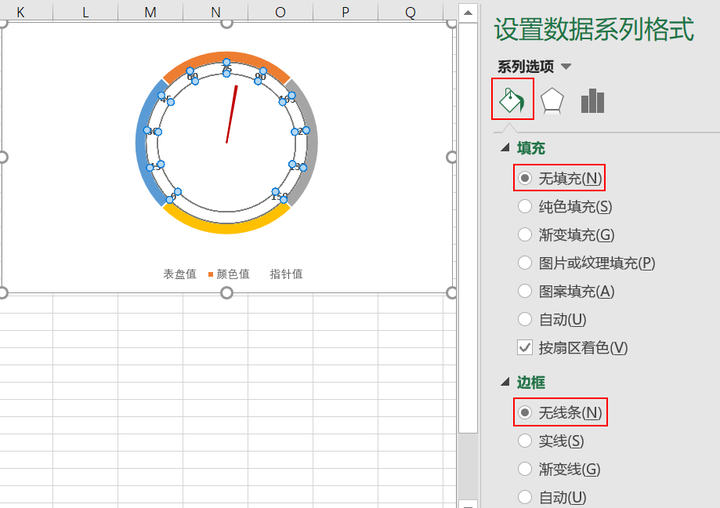
Task: Select column N header
Action: tap(215, 11)
